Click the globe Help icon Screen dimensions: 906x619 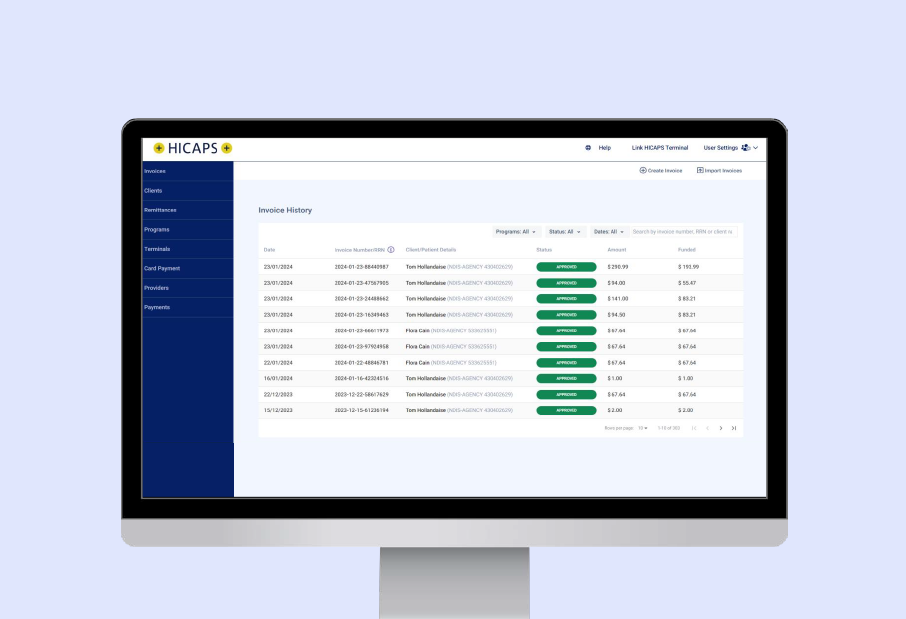(588, 148)
